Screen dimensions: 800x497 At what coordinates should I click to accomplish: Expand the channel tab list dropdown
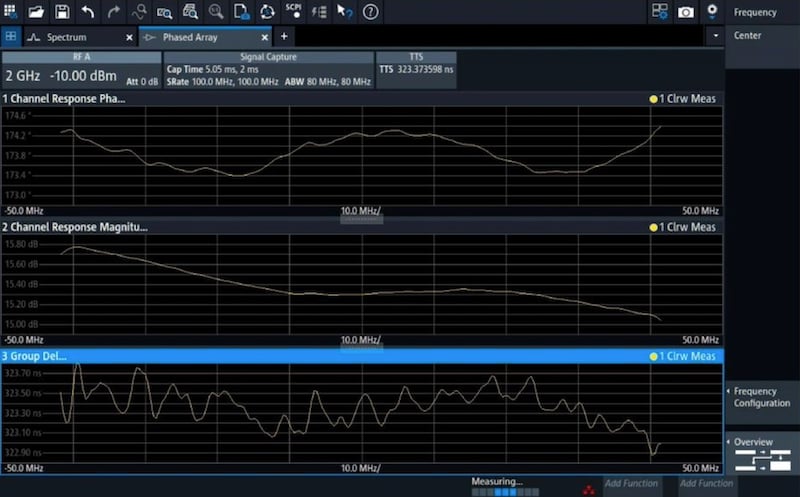(x=715, y=36)
